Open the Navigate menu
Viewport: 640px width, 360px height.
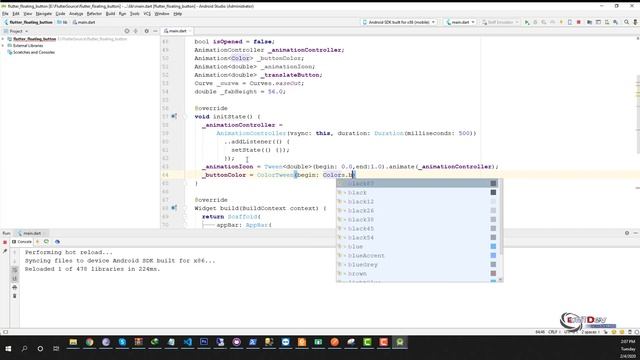pyautogui.click(x=43, y=14)
